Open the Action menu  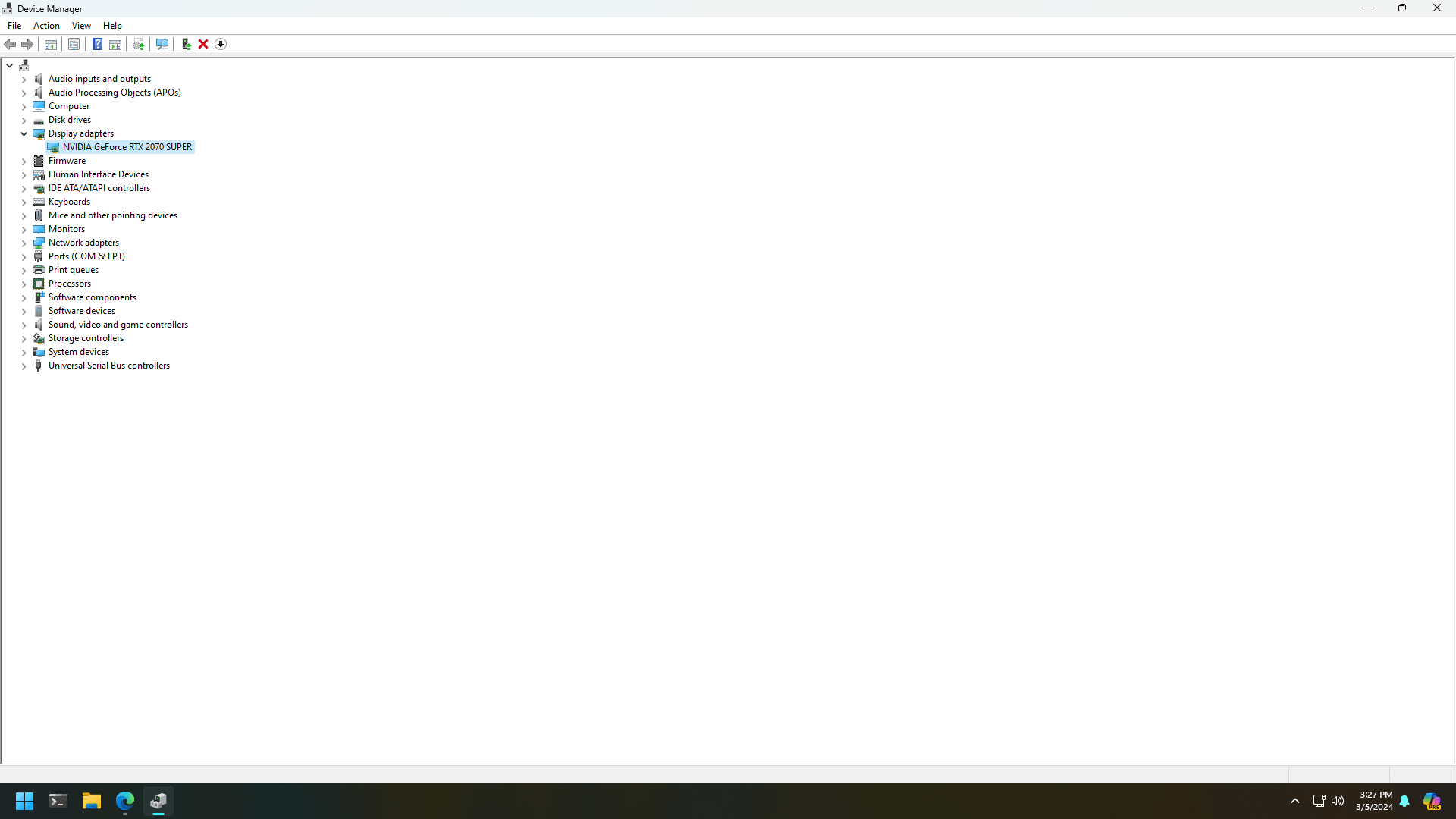(46, 25)
